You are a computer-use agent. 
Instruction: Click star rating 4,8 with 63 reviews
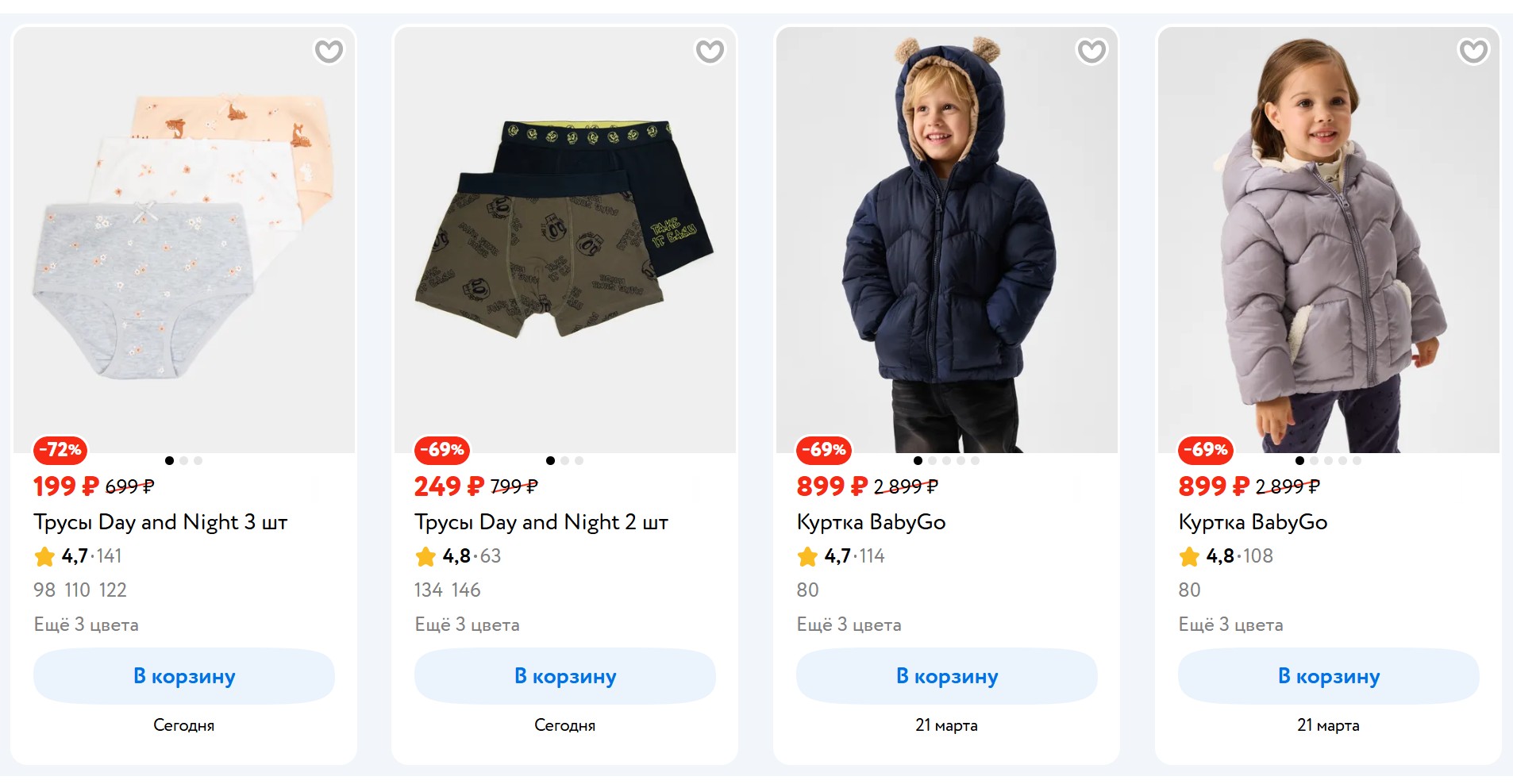pos(458,556)
